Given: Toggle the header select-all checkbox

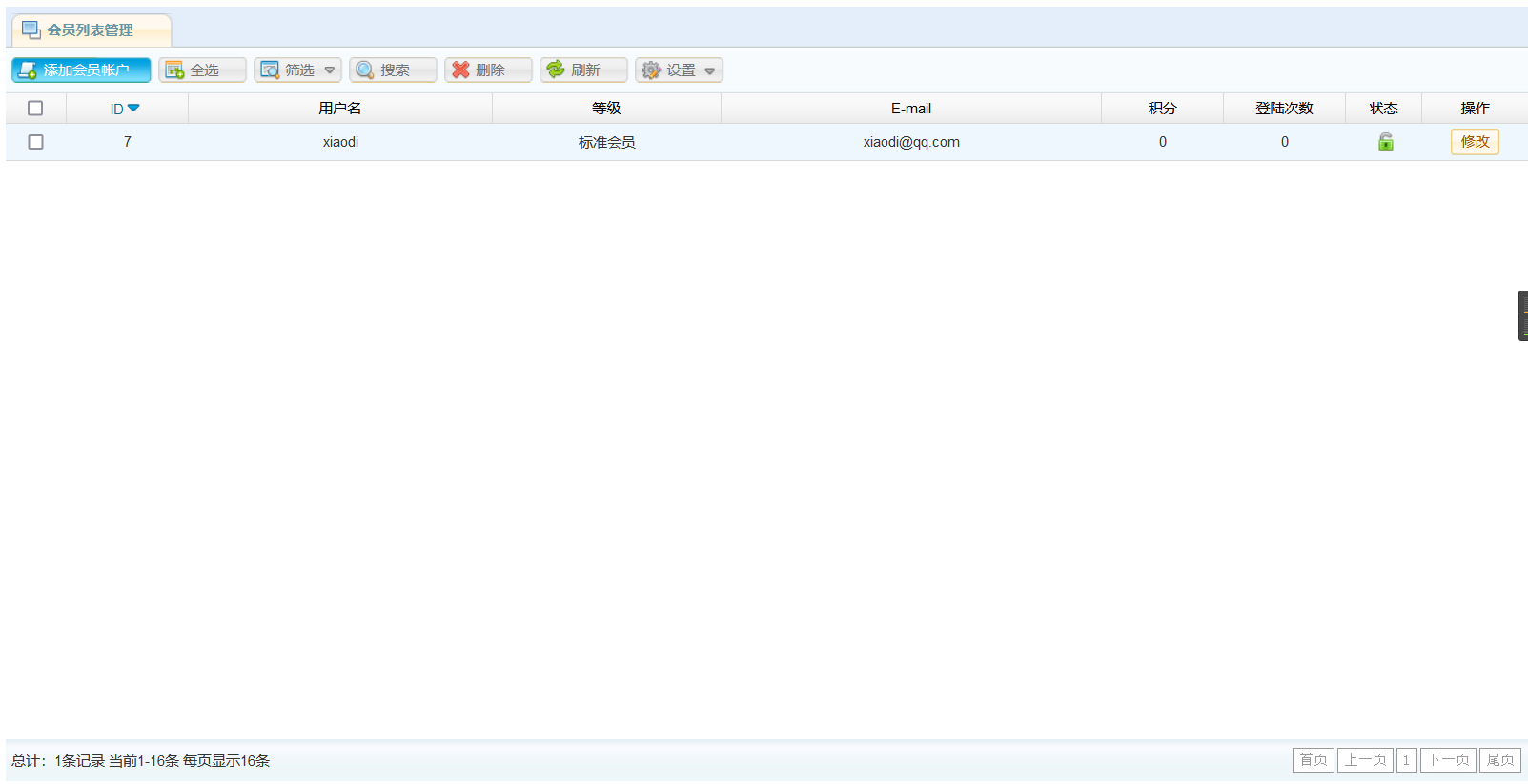Looking at the screenshot, I should 35,109.
